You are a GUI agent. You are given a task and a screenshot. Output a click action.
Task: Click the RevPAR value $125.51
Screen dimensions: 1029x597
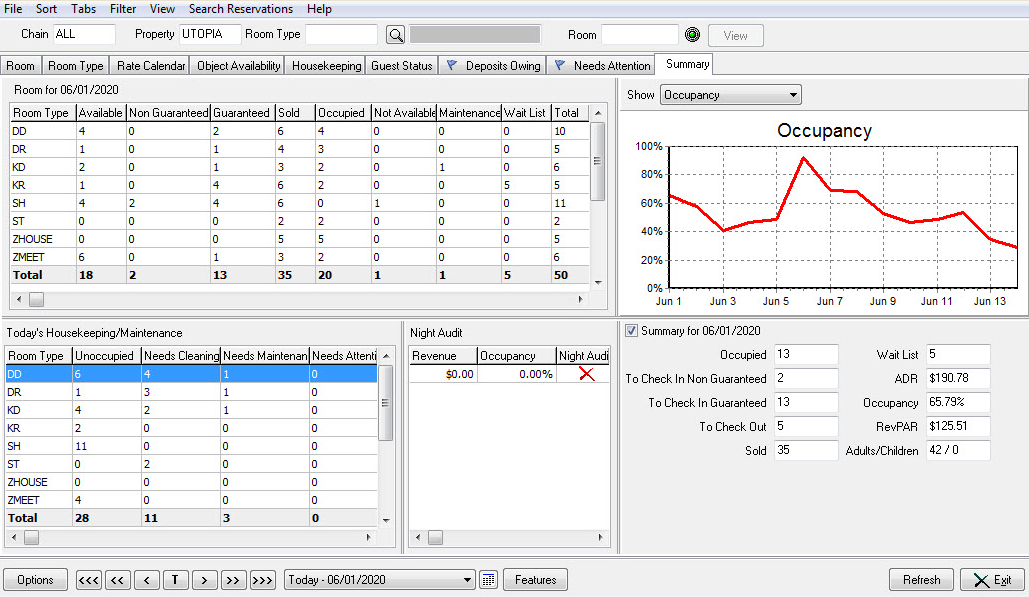958,426
